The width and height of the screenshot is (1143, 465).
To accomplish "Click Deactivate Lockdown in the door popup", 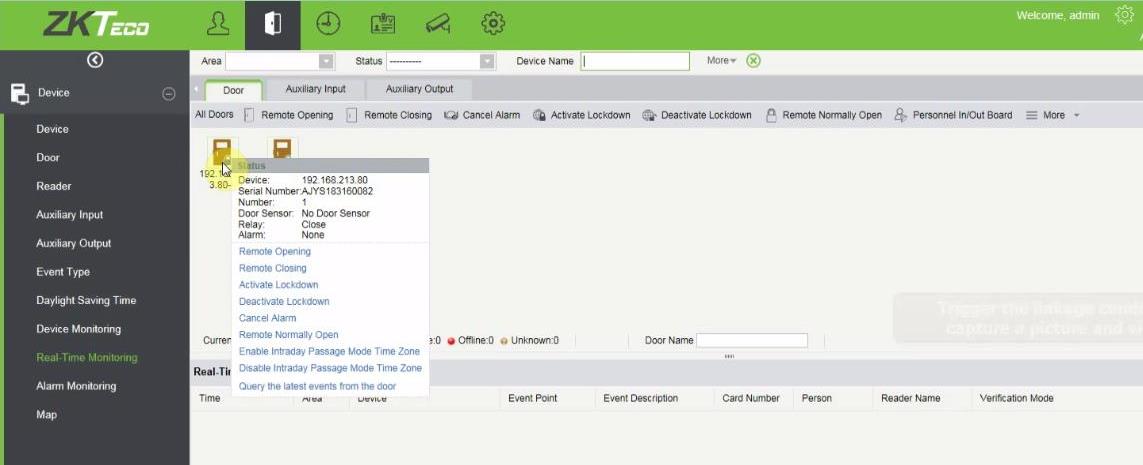I will coord(284,302).
